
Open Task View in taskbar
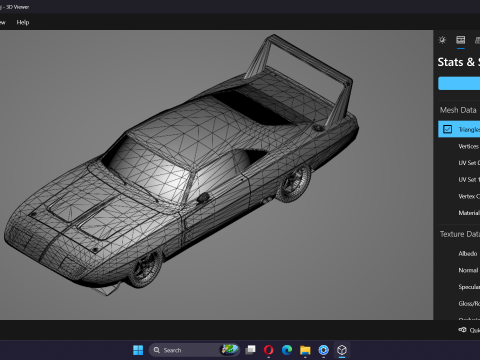click(250, 350)
